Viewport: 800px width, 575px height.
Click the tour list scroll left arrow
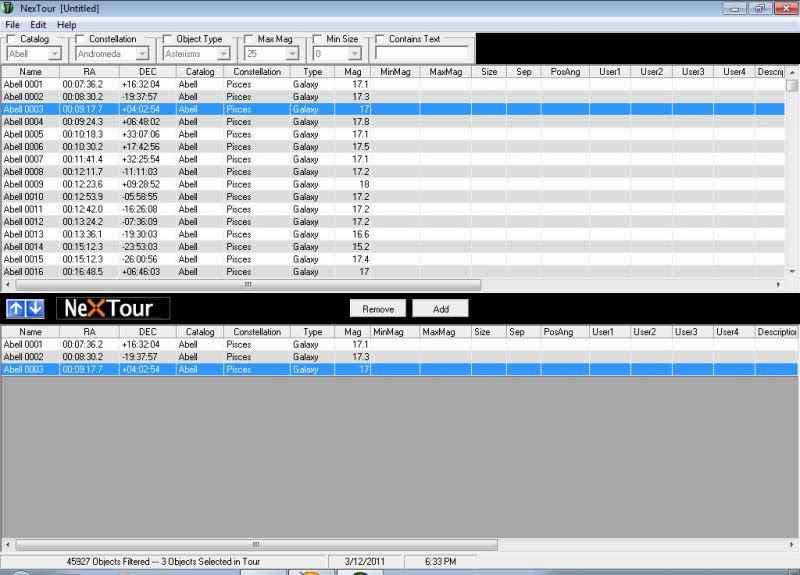pos(8,544)
